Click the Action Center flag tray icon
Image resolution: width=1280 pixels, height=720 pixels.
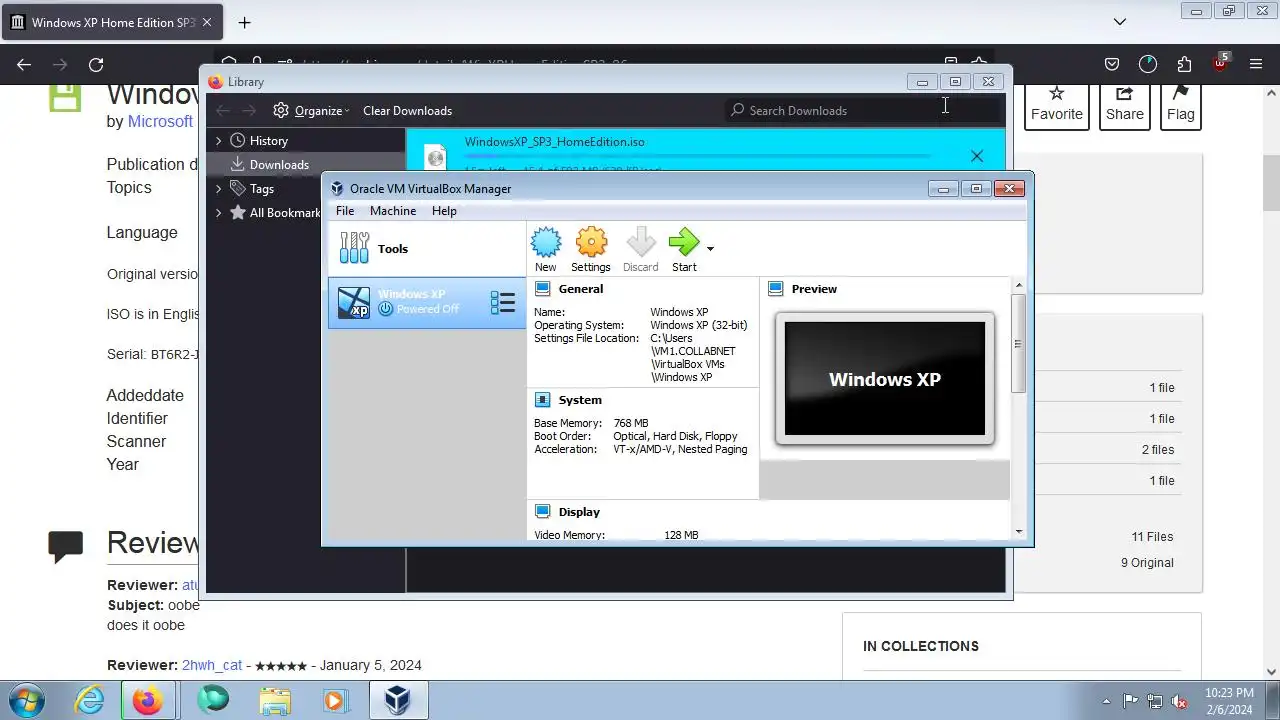1131,701
